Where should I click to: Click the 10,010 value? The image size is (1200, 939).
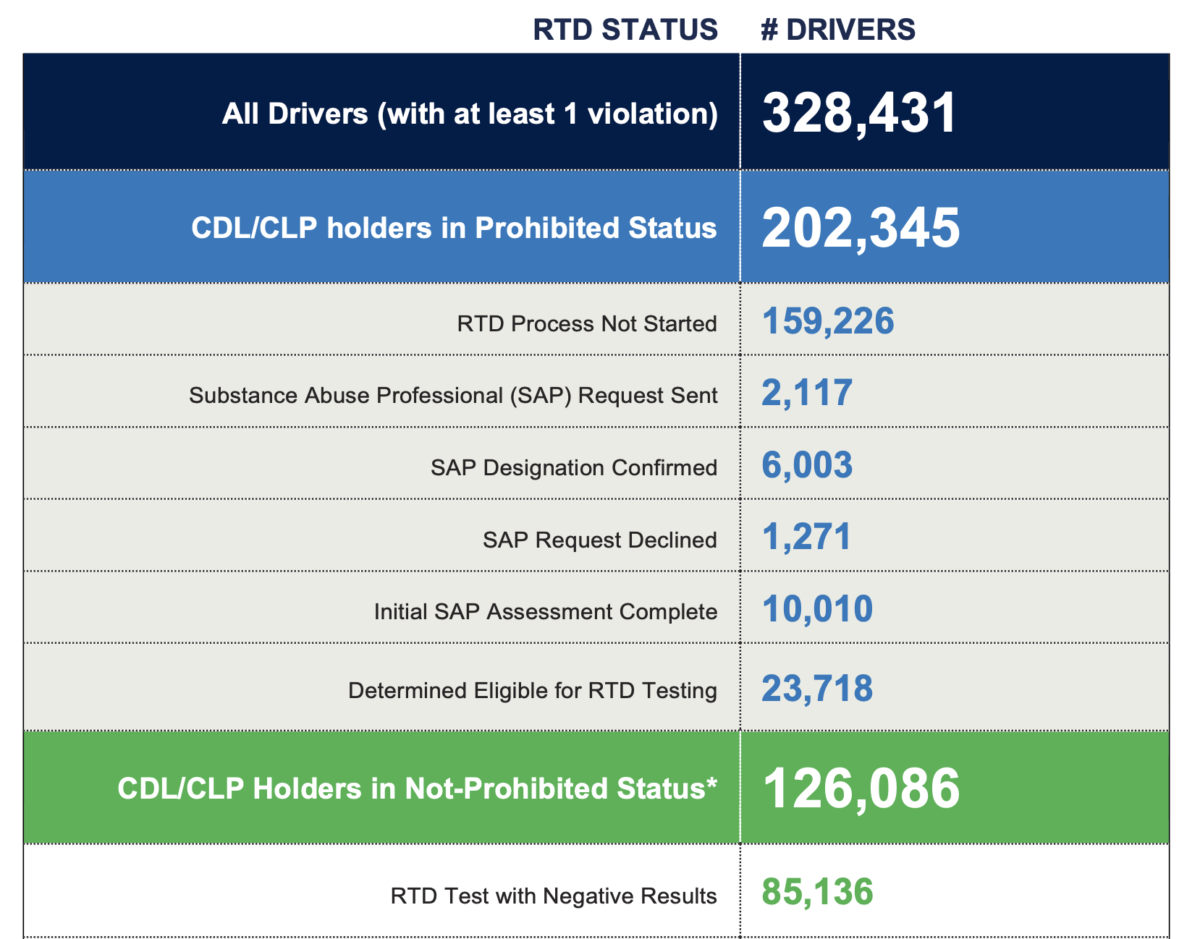click(x=817, y=609)
